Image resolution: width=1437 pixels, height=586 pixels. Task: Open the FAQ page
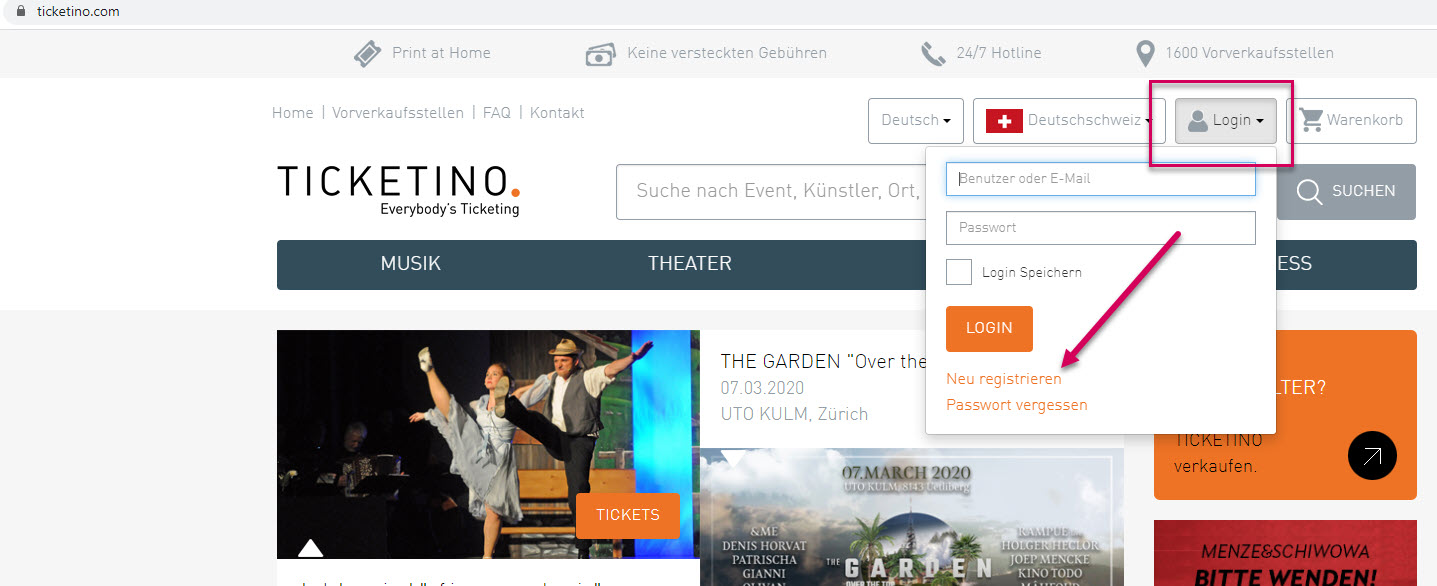tap(497, 113)
